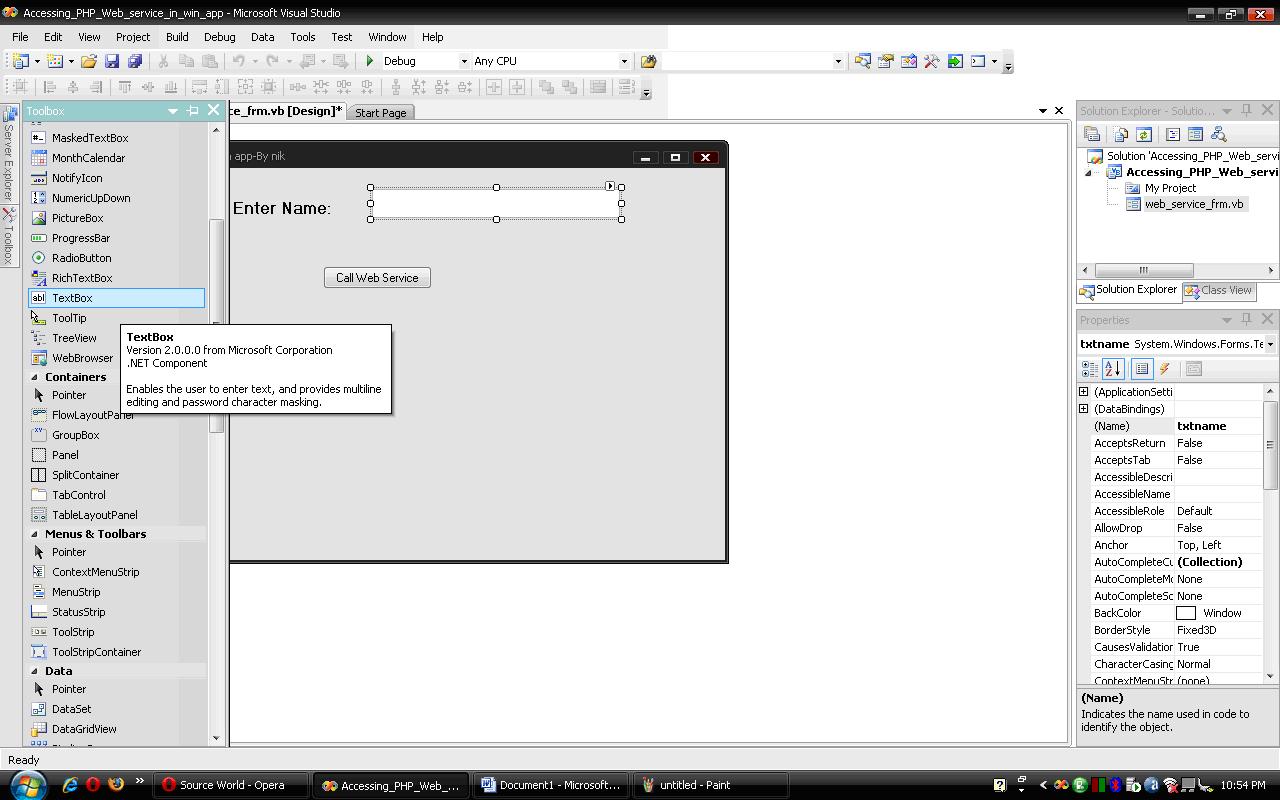The height and width of the screenshot is (800, 1280).
Task: Click the Properties list icon in Properties panel
Action: pos(1141,369)
